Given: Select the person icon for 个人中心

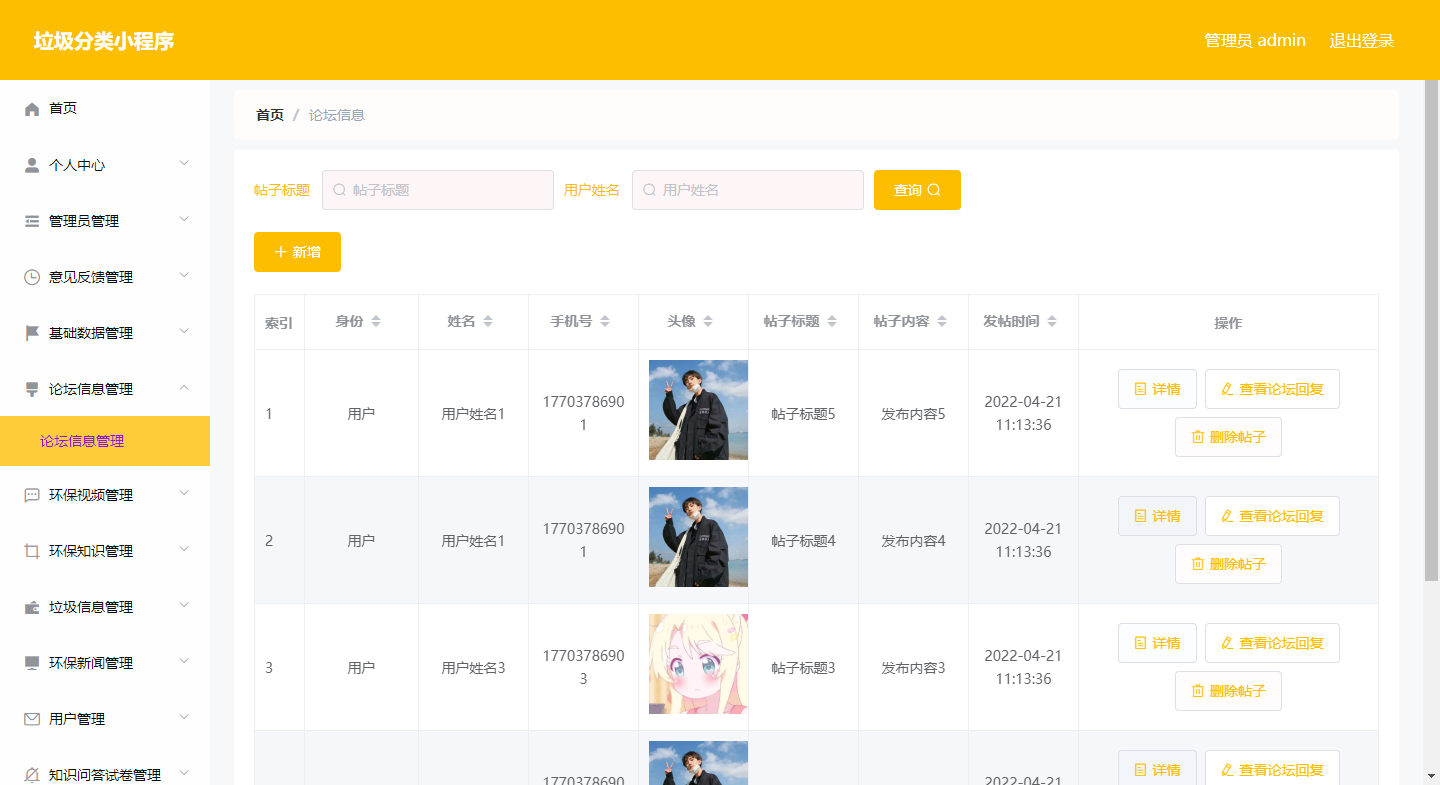Looking at the screenshot, I should tap(31, 163).
